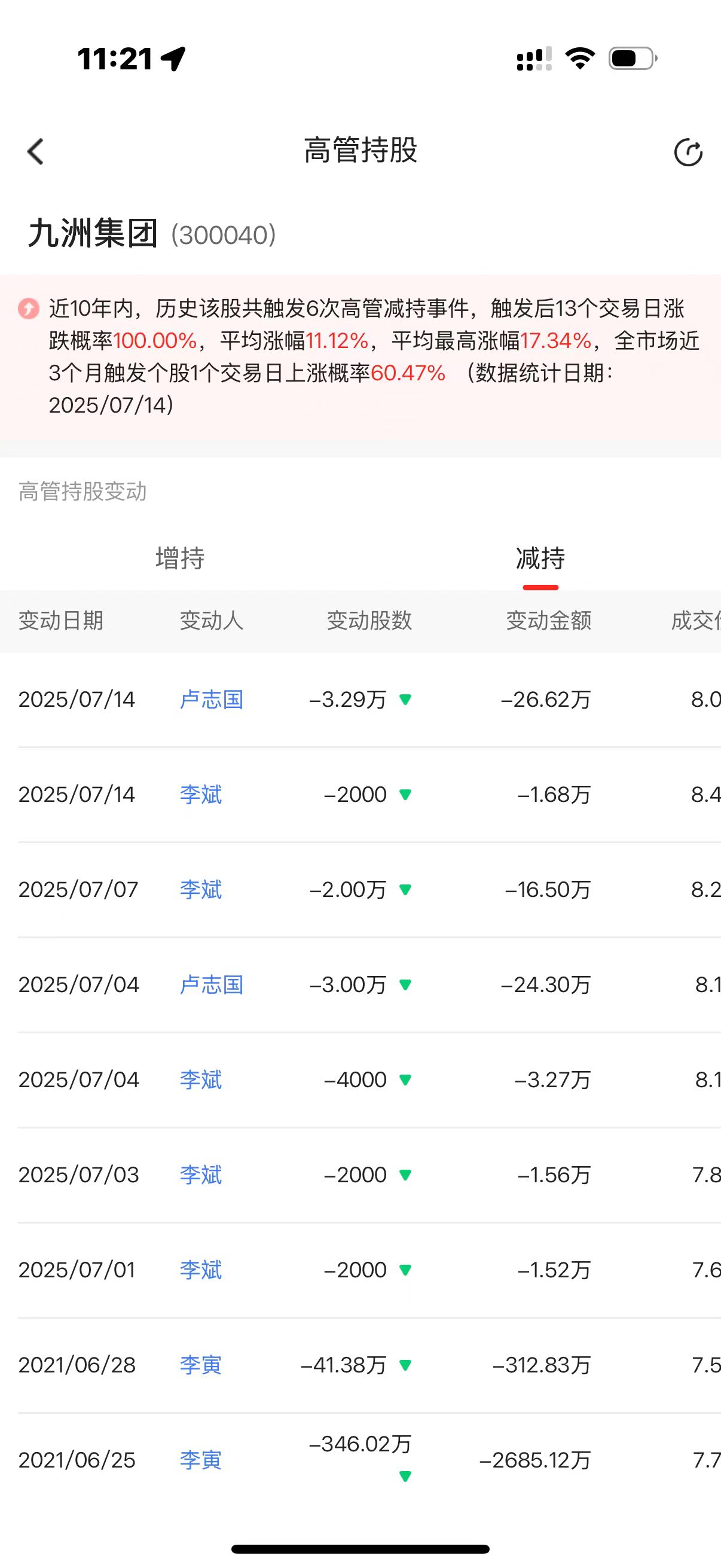Screen dimensions: 721x1568
Task: Tap the 100.00% probability figure
Action: coord(155,341)
